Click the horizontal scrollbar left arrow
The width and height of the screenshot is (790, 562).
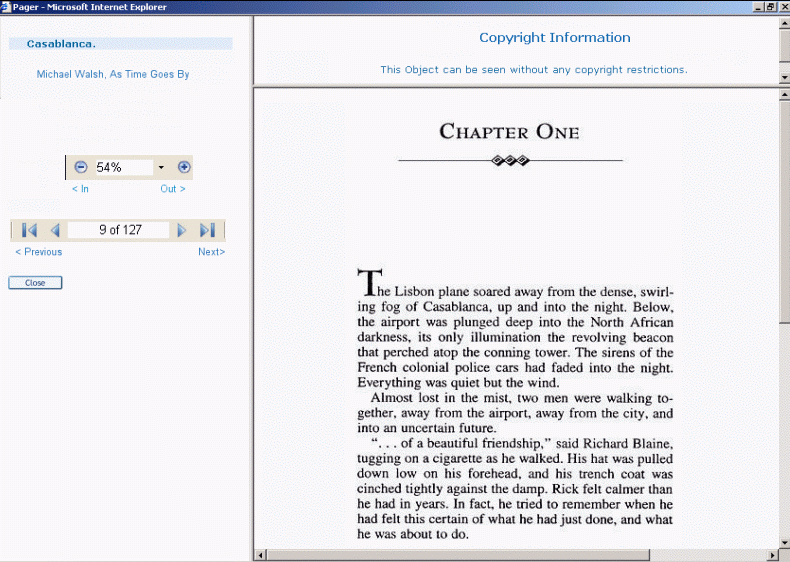tap(260, 555)
